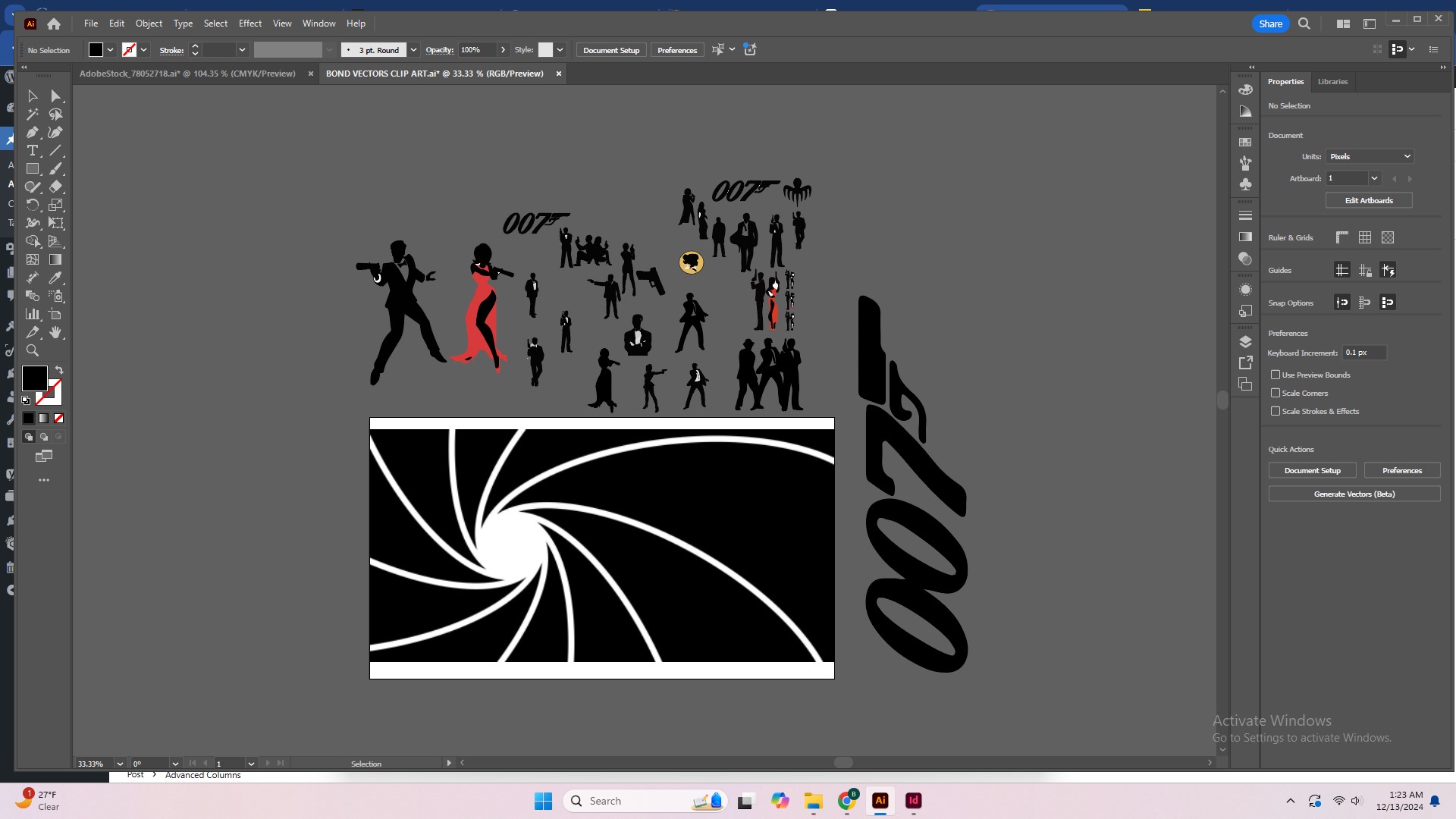This screenshot has width=1456, height=819.
Task: Open the File menu
Action: pyautogui.click(x=91, y=24)
